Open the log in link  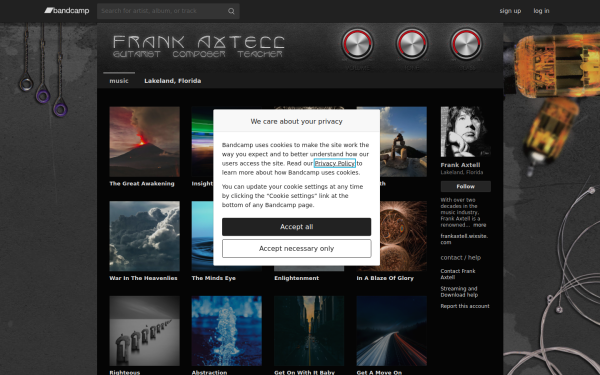[541, 11]
